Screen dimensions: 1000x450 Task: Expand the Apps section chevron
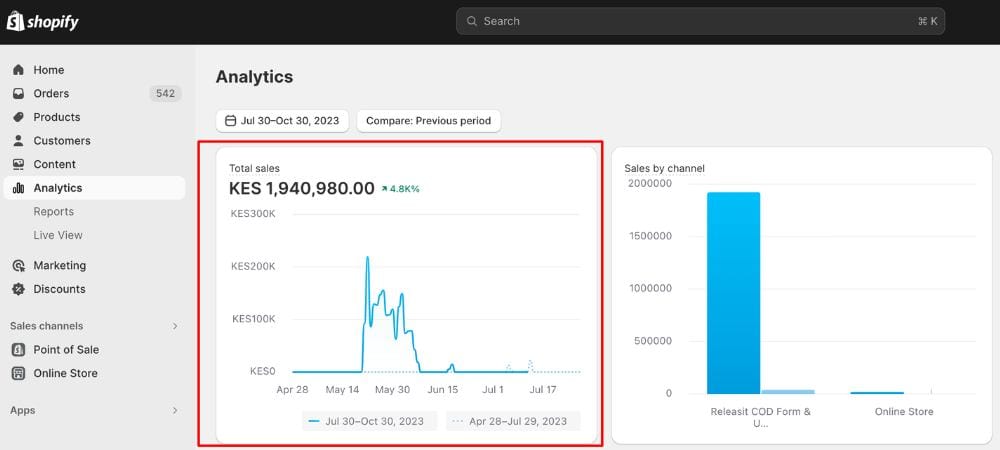pos(175,411)
